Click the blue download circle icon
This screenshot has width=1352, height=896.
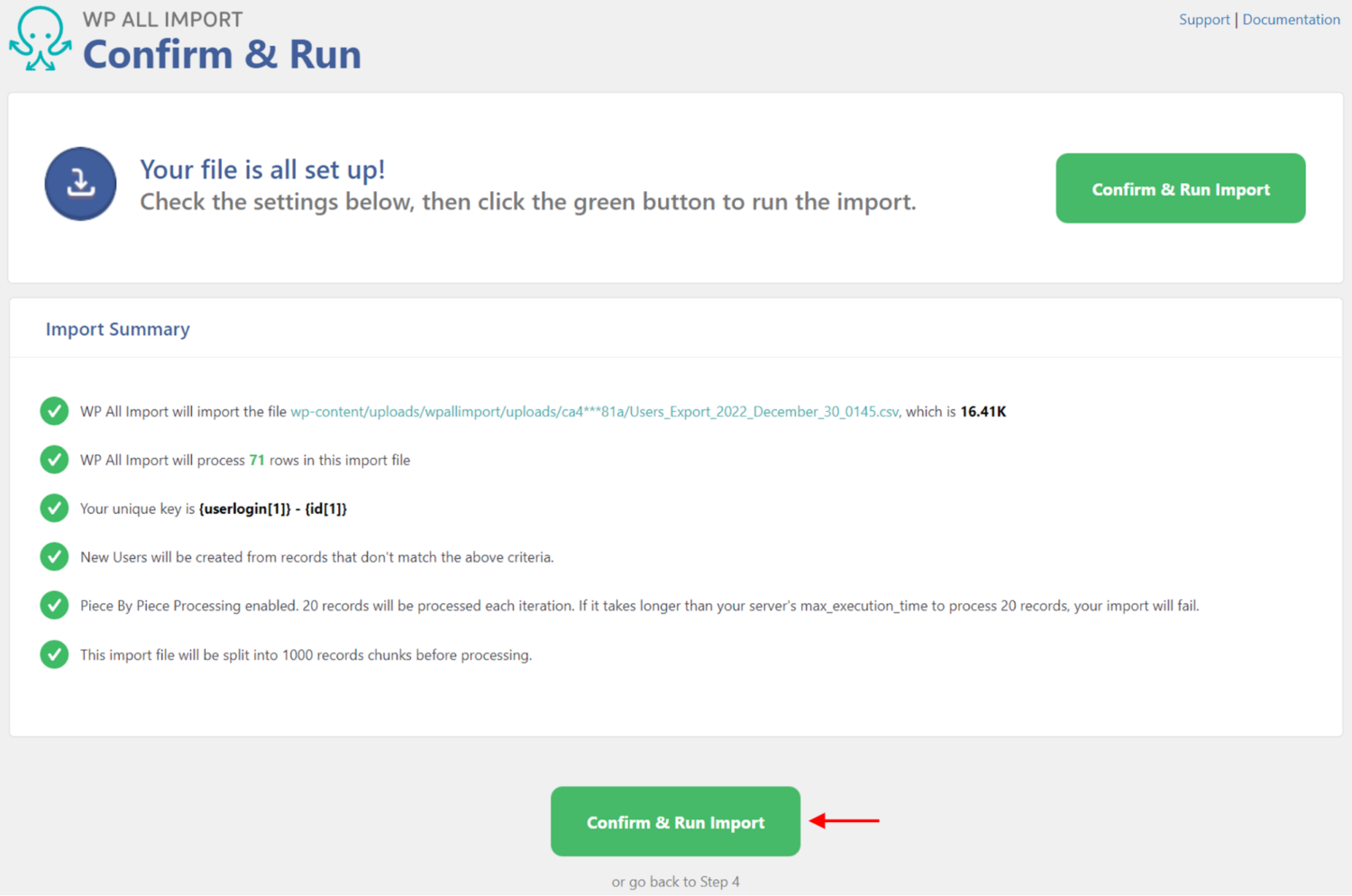(x=80, y=184)
